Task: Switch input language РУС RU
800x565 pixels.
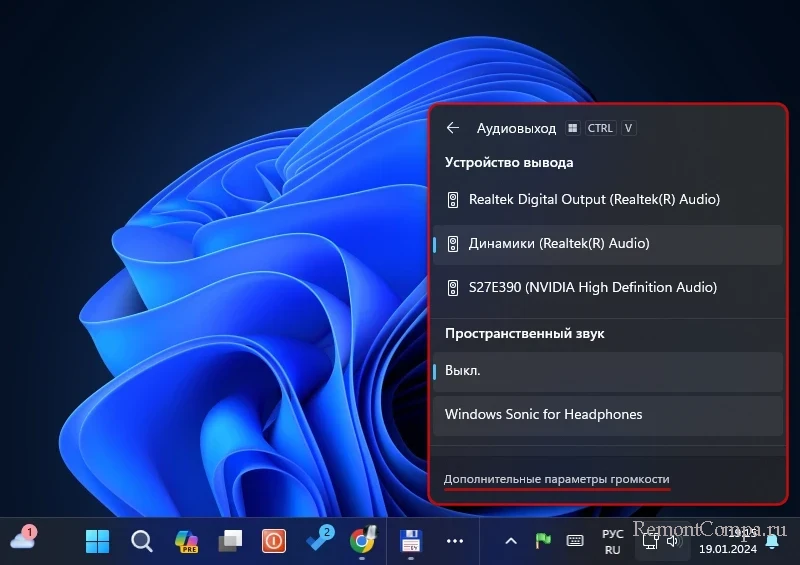Action: (x=613, y=542)
